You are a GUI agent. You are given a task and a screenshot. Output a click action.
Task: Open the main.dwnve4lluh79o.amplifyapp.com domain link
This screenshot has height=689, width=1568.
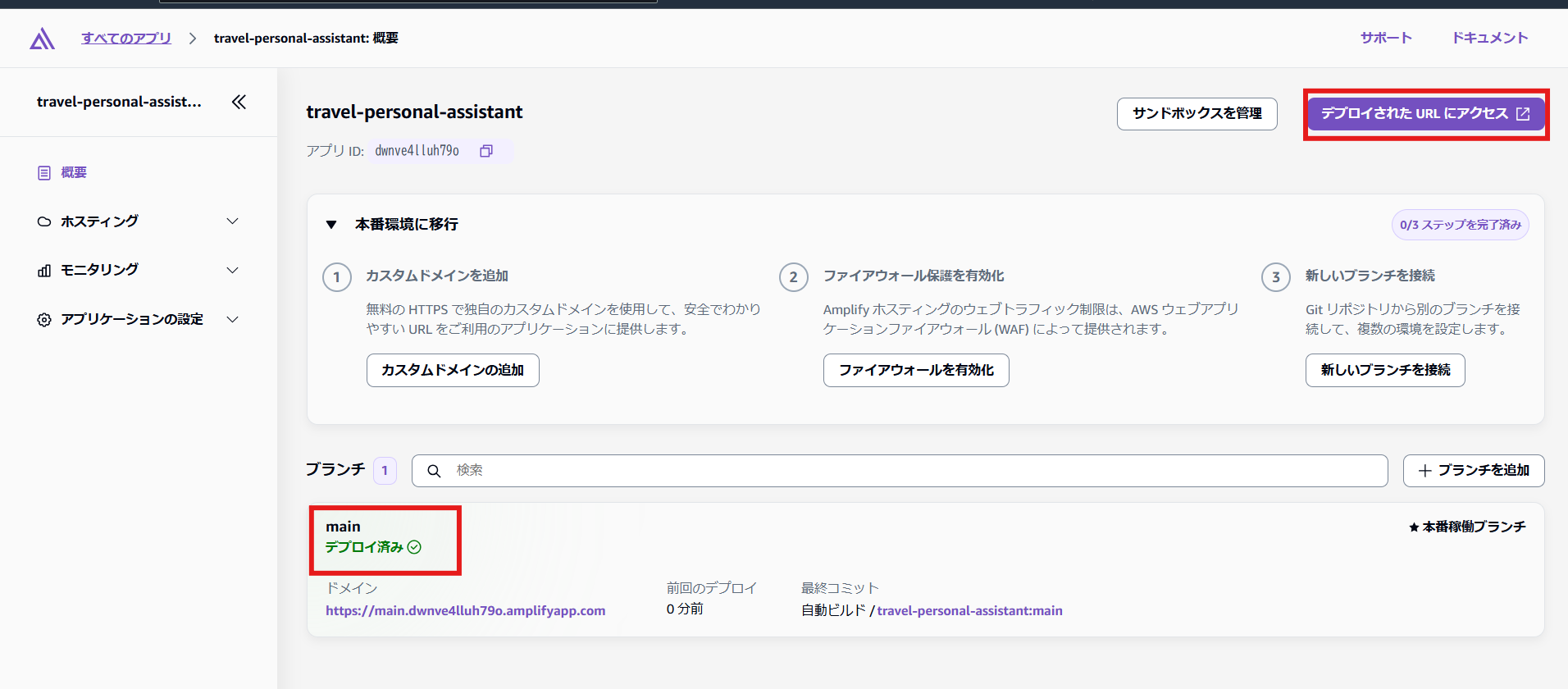tap(466, 610)
